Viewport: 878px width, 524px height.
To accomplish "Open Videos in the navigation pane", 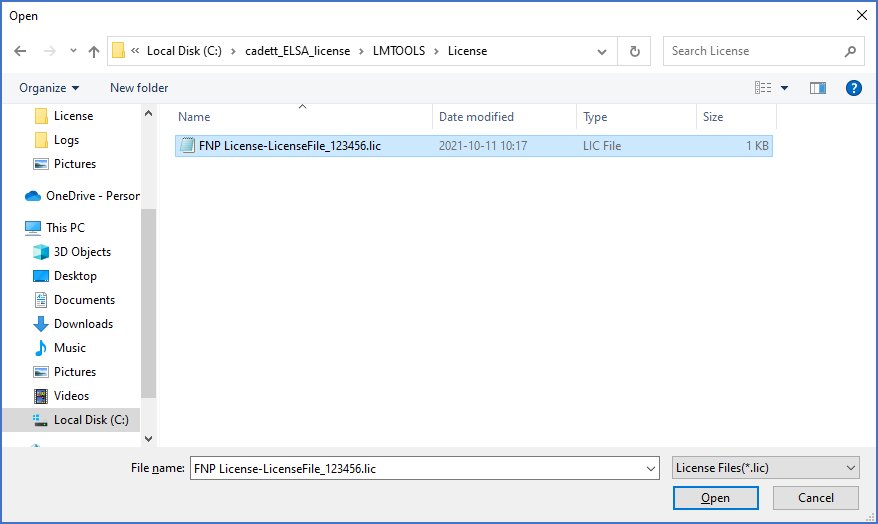I will 71,396.
